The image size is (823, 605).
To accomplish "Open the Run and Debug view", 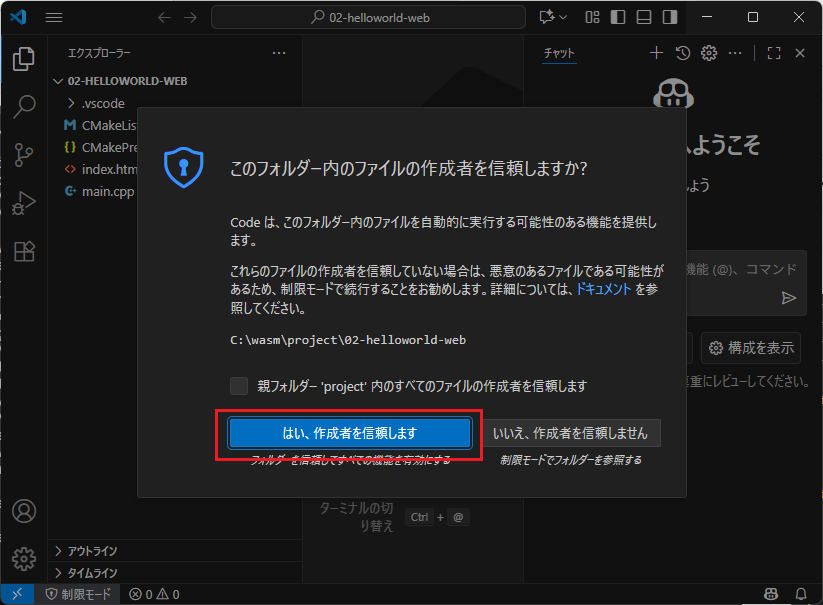I will 24,203.
